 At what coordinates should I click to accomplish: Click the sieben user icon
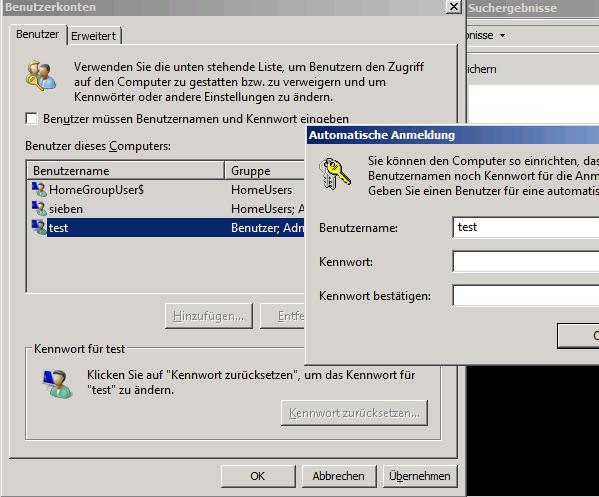pyautogui.click(x=39, y=209)
